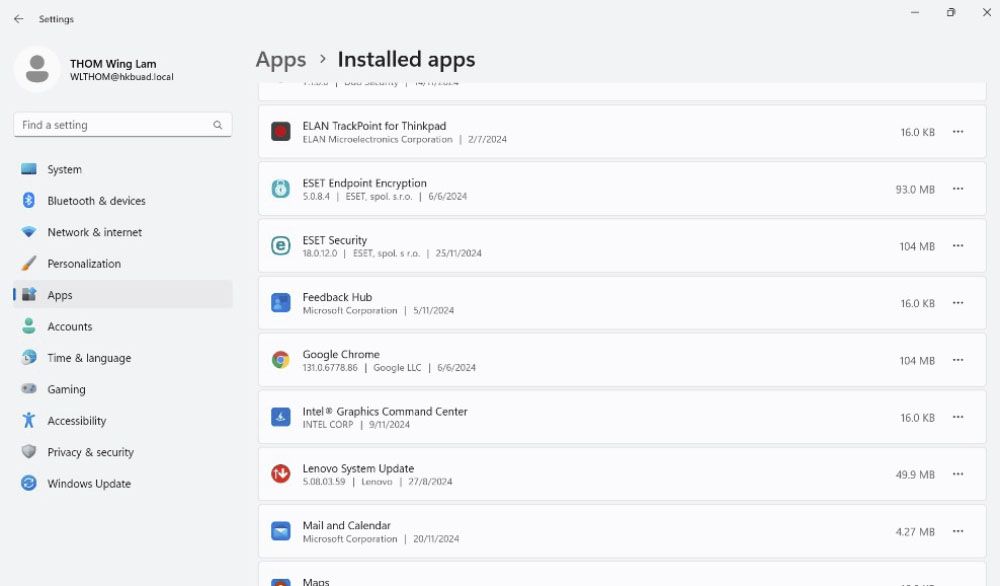This screenshot has width=1000, height=586.
Task: Go to Windows Update settings
Action: [89, 484]
